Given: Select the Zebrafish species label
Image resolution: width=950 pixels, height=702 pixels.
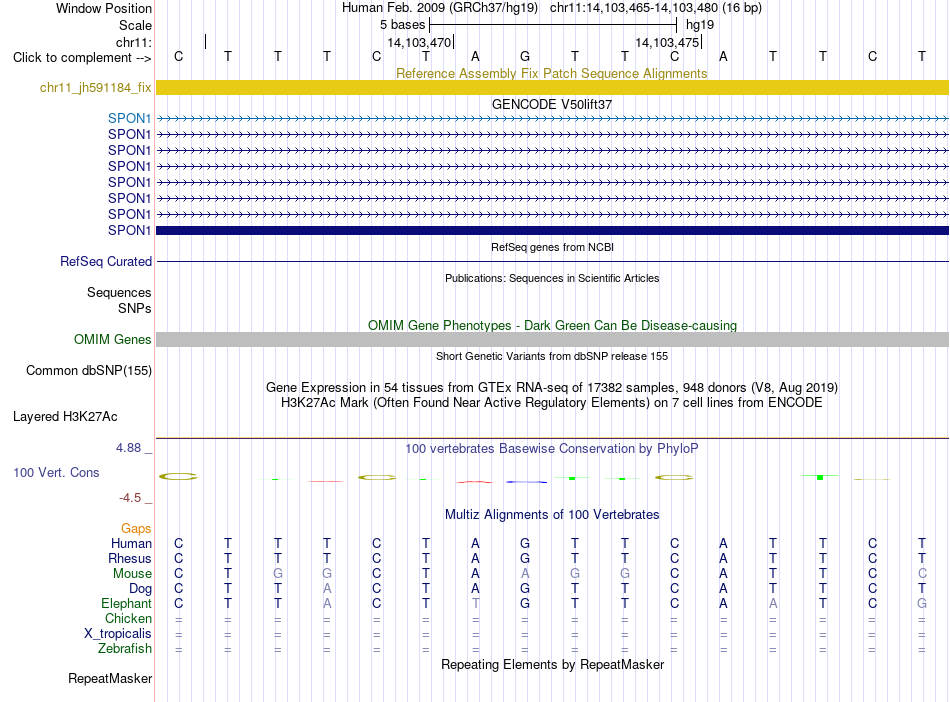Looking at the screenshot, I should click(124, 648).
